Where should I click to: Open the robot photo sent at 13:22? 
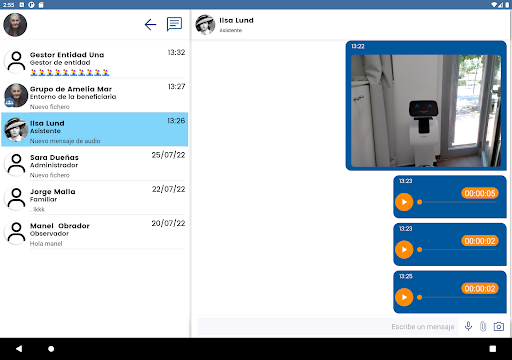pos(426,111)
